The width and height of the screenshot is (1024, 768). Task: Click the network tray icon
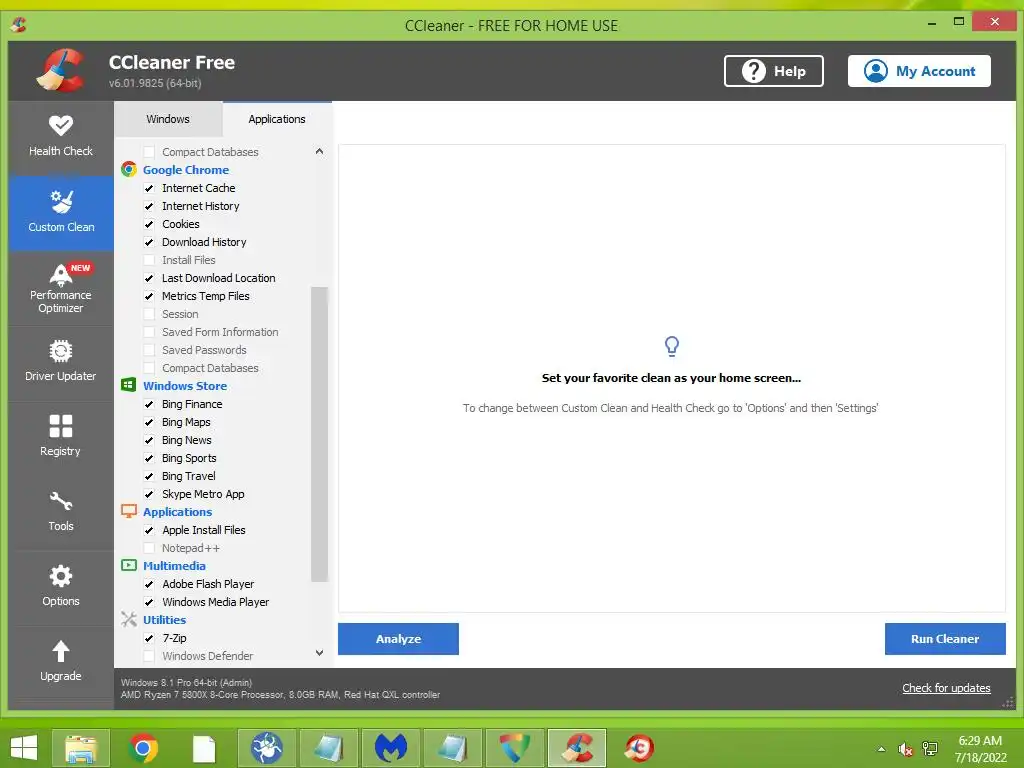(930, 749)
